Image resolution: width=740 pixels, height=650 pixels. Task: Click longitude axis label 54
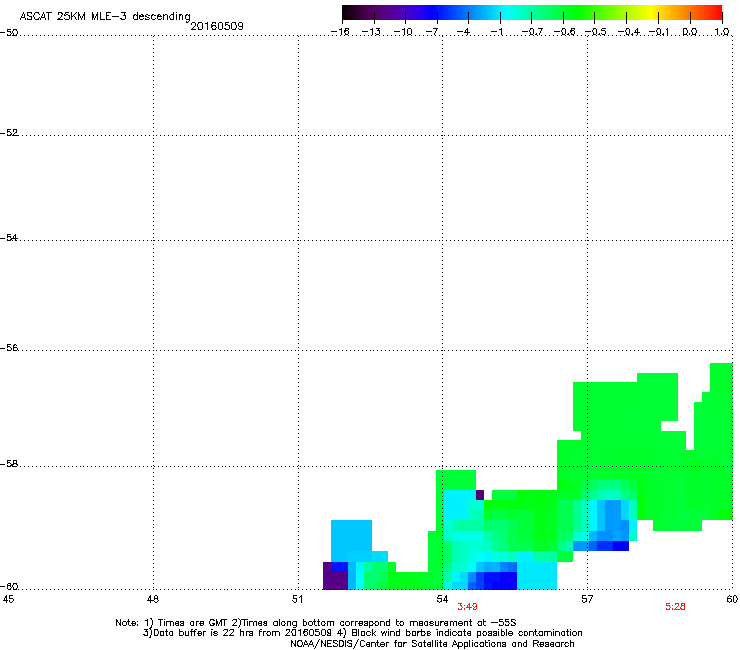point(442,599)
